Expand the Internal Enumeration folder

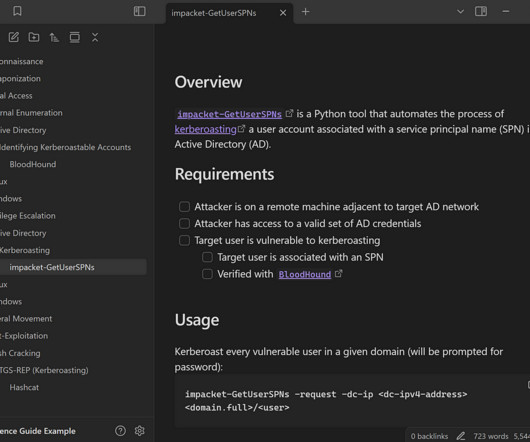(31, 113)
